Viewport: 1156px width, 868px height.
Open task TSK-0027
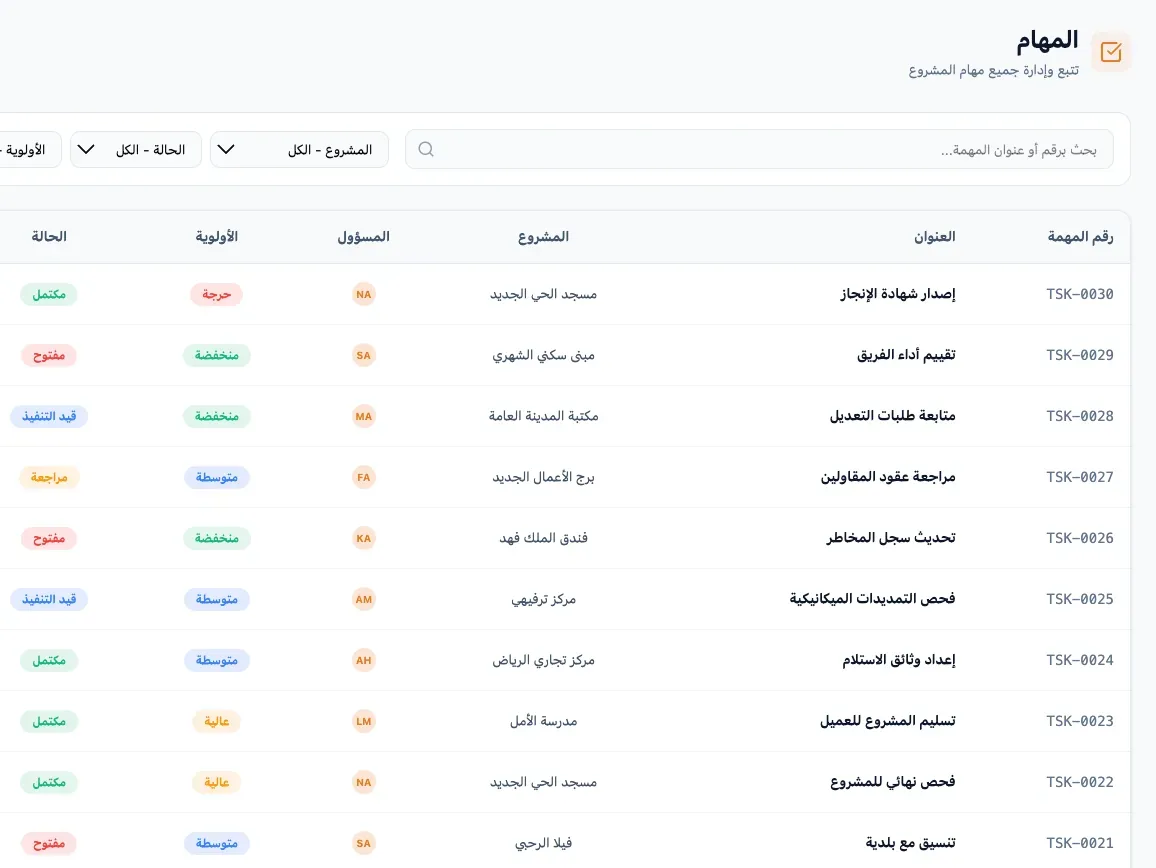(x=1080, y=477)
